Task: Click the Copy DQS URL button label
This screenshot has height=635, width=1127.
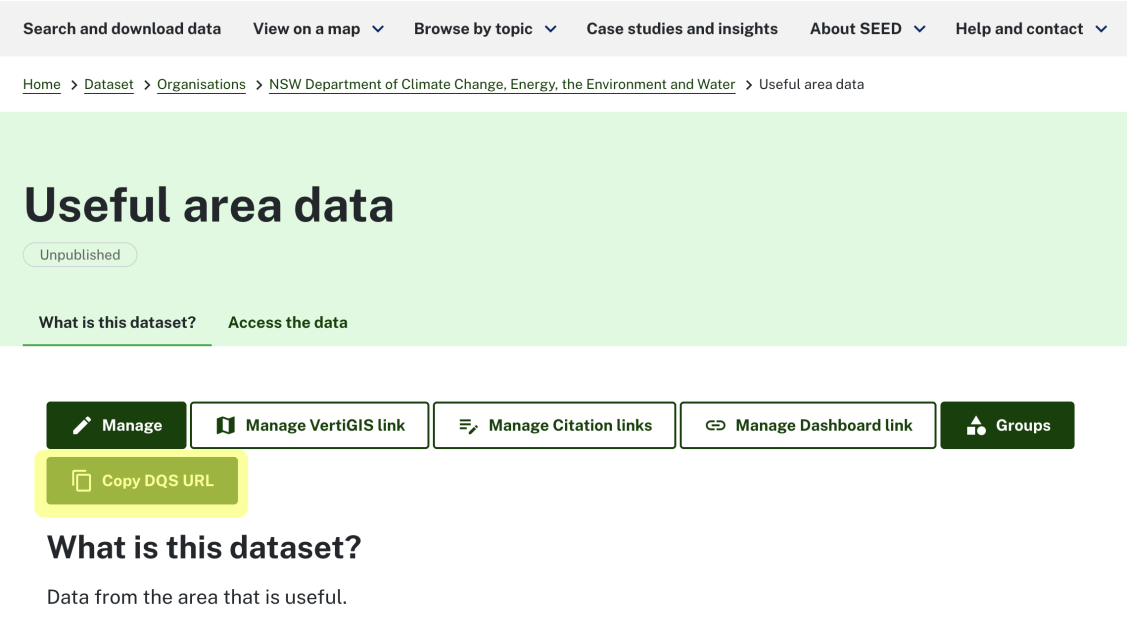Action: [x=157, y=480]
